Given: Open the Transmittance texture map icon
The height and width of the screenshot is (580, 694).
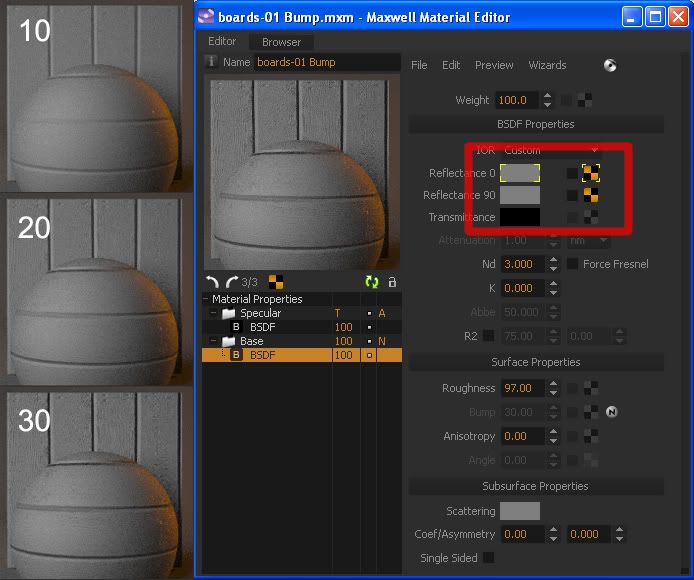Looking at the screenshot, I should [x=591, y=217].
